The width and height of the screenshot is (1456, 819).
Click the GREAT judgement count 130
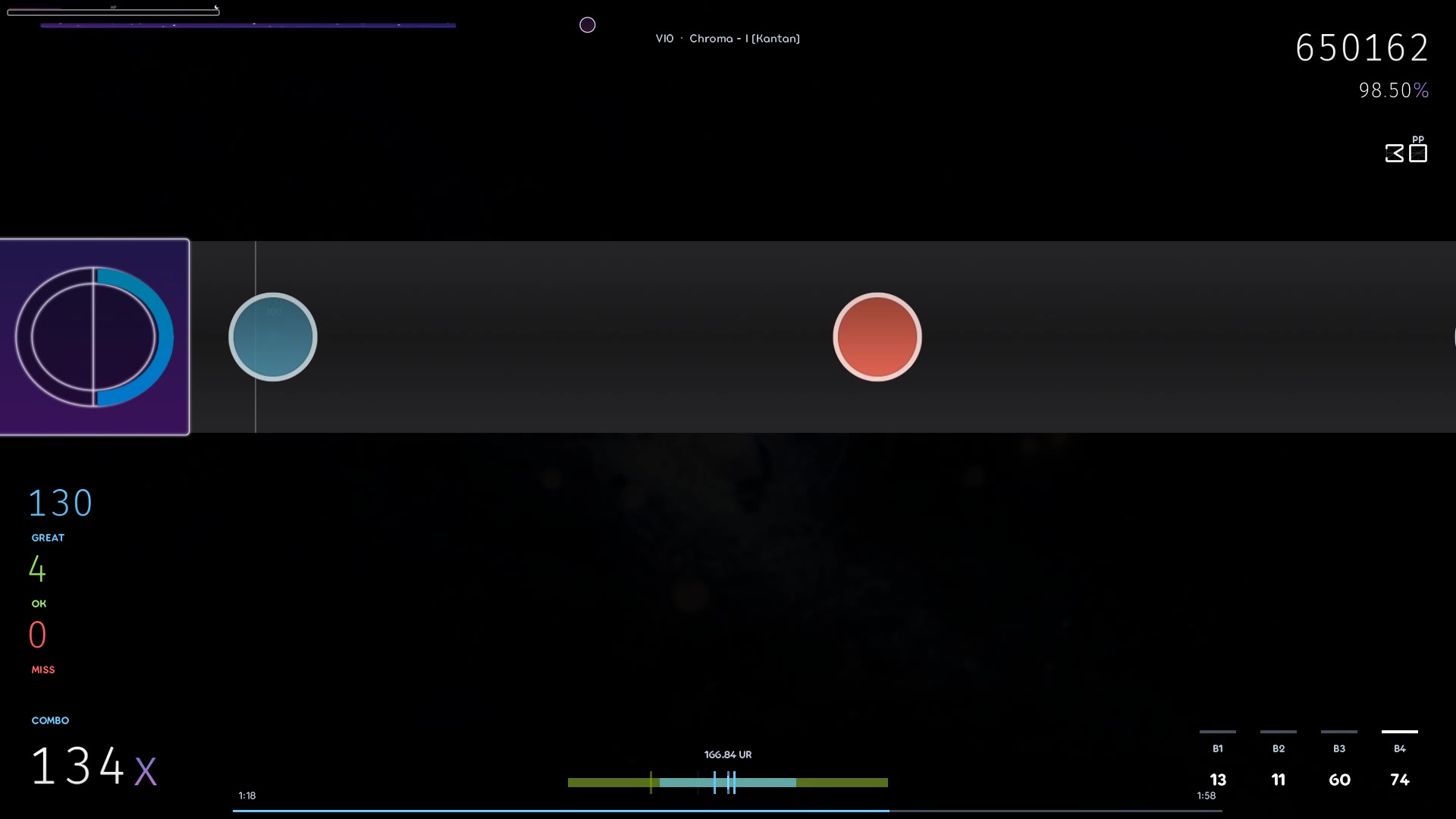click(x=61, y=504)
